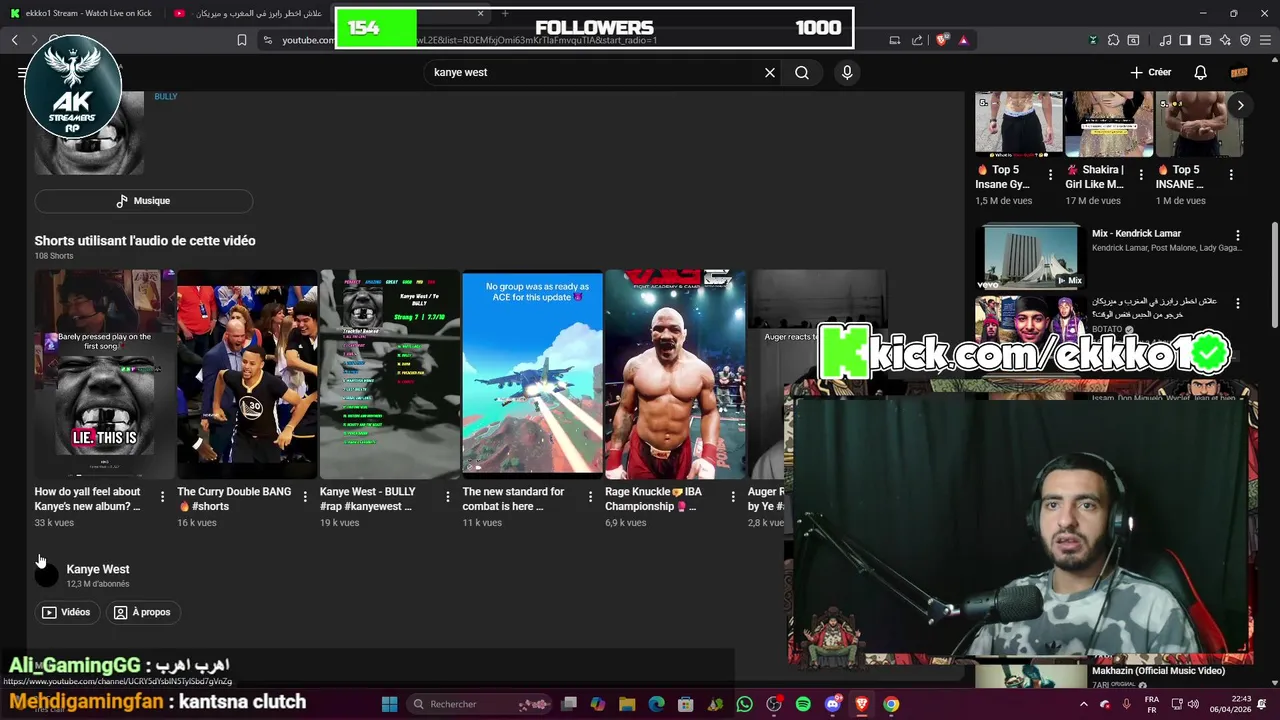Open File Explorer from the taskbar
Image resolution: width=1280 pixels, height=720 pixels.
click(x=627, y=704)
